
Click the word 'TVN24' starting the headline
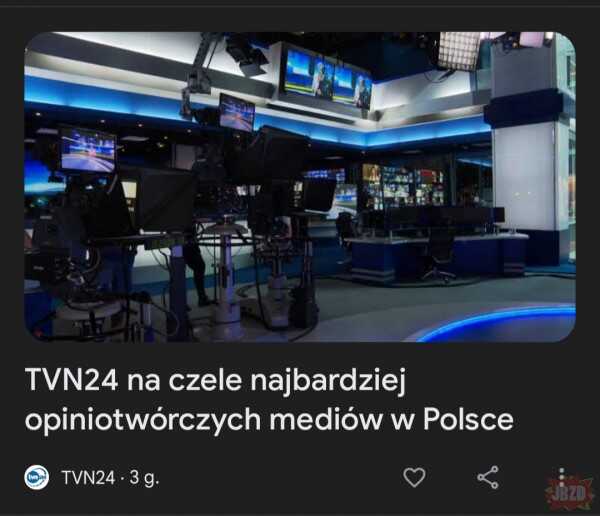pos(72,380)
